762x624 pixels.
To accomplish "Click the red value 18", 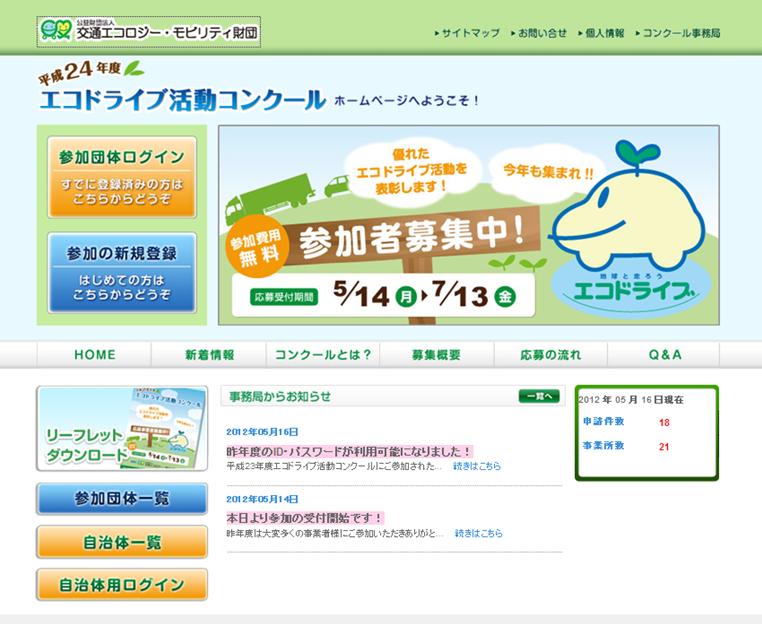I will 664,422.
